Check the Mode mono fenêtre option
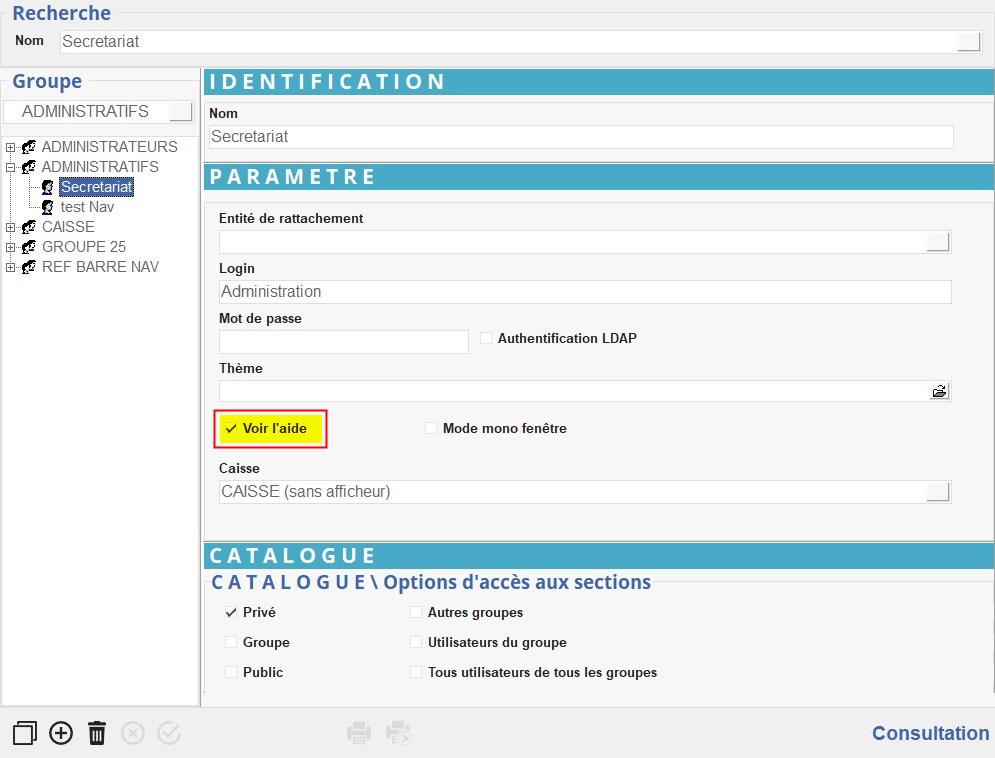The height and width of the screenshot is (758, 995). point(432,429)
